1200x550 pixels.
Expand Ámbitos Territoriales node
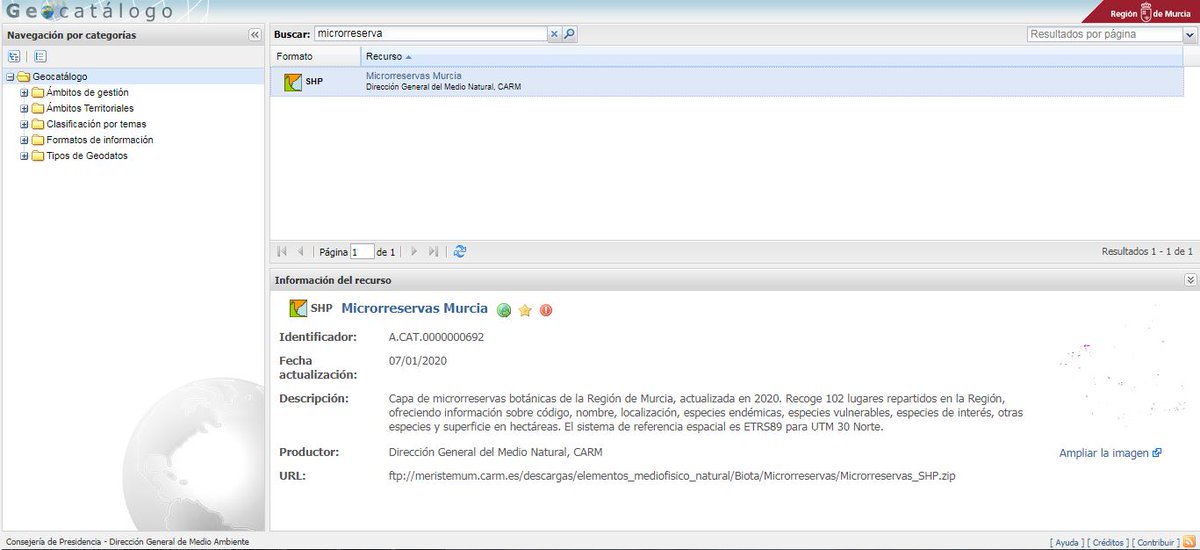click(24, 108)
